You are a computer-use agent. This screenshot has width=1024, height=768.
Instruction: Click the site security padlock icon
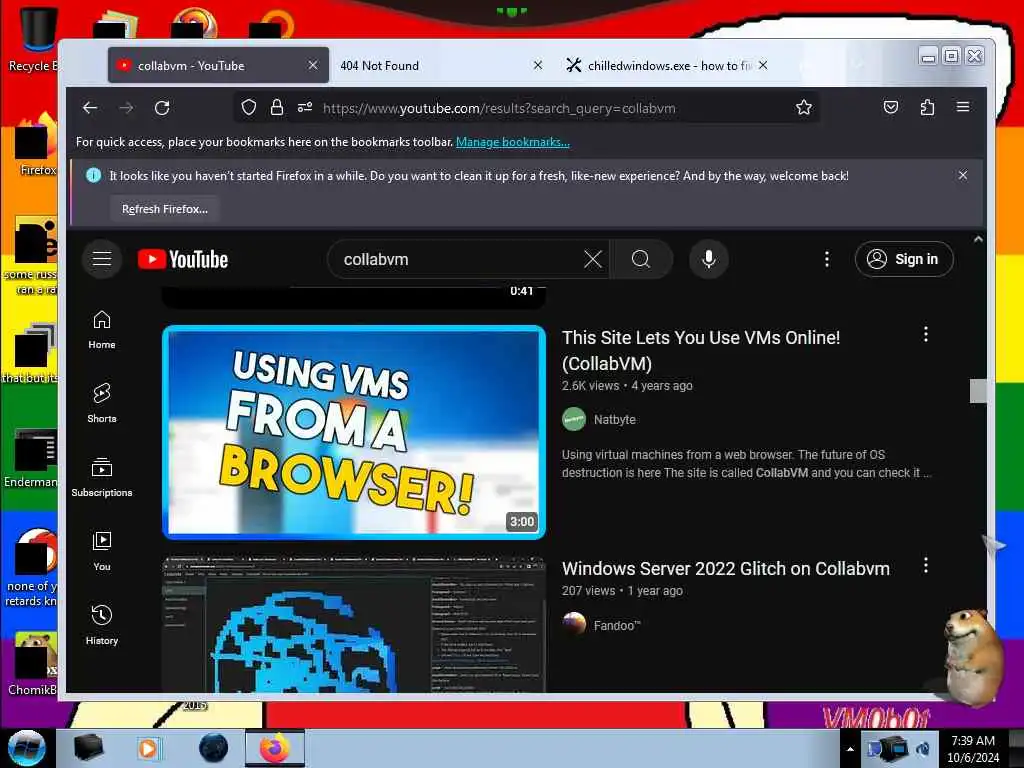[277, 107]
